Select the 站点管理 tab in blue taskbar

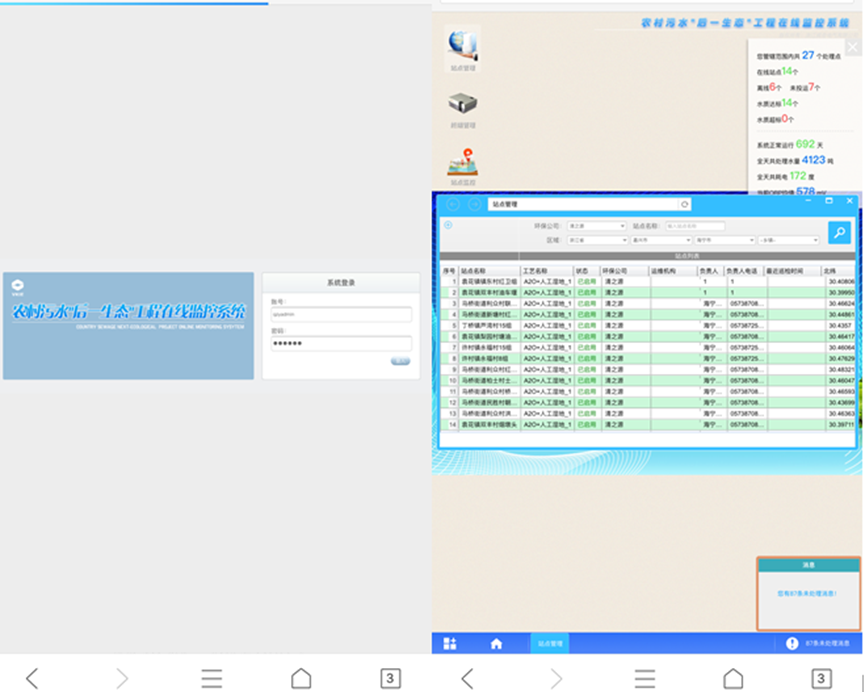pos(550,644)
